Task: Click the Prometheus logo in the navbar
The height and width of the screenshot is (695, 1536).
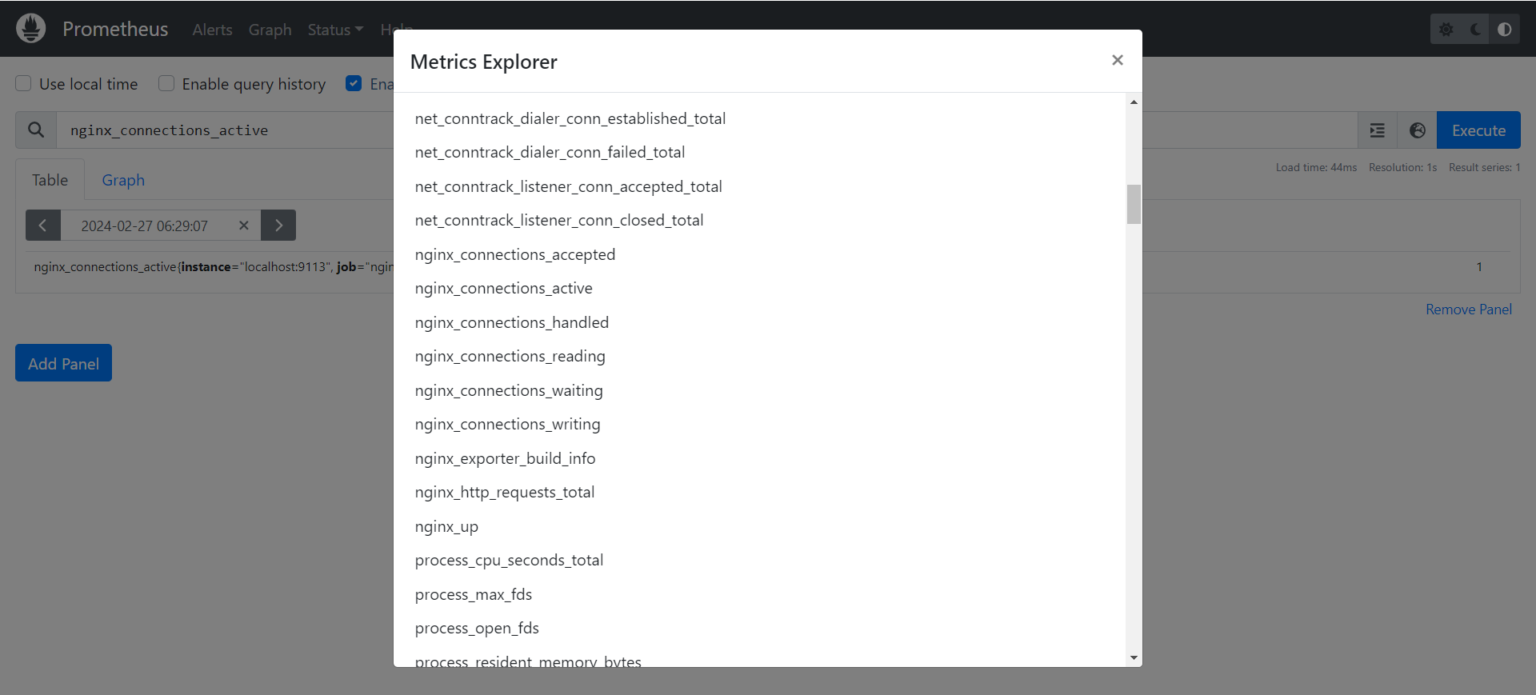Action: [x=30, y=28]
